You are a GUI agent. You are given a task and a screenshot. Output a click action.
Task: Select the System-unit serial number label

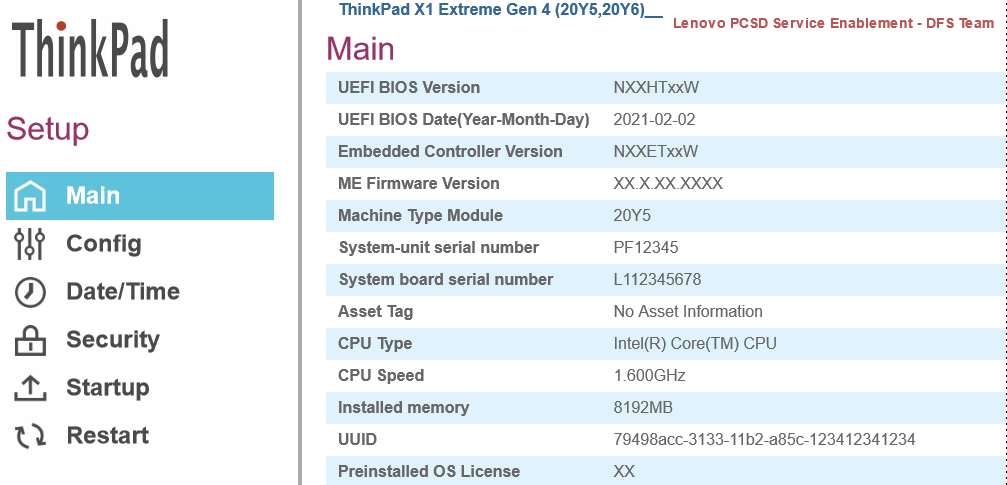coord(439,247)
